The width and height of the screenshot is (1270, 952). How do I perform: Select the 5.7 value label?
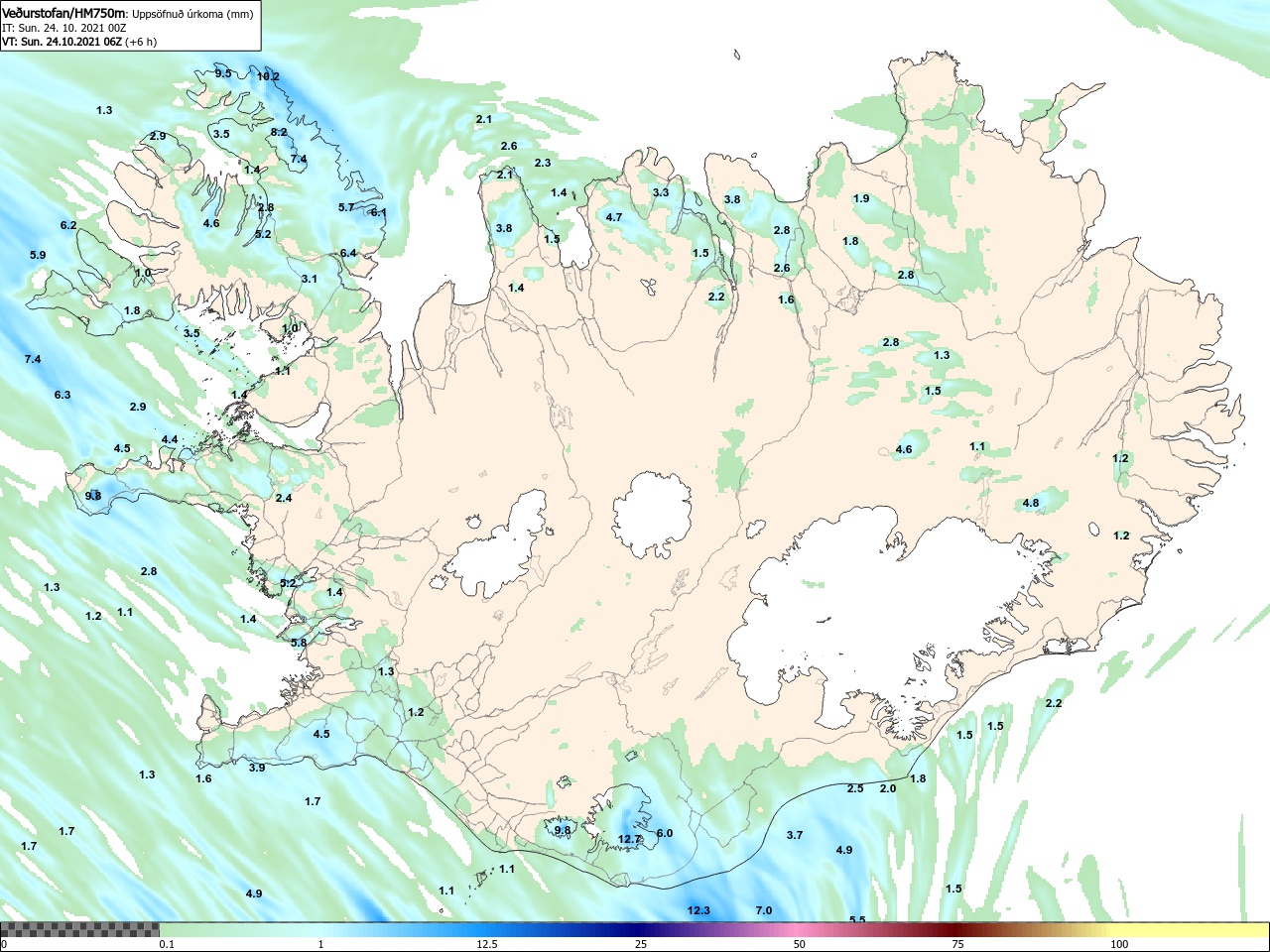pyautogui.click(x=346, y=207)
